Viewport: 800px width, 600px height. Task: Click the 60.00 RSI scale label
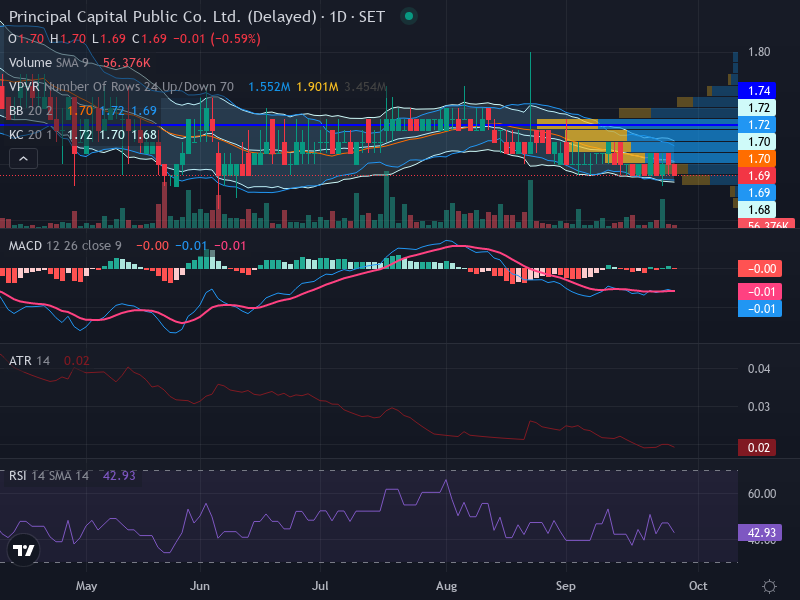point(762,494)
